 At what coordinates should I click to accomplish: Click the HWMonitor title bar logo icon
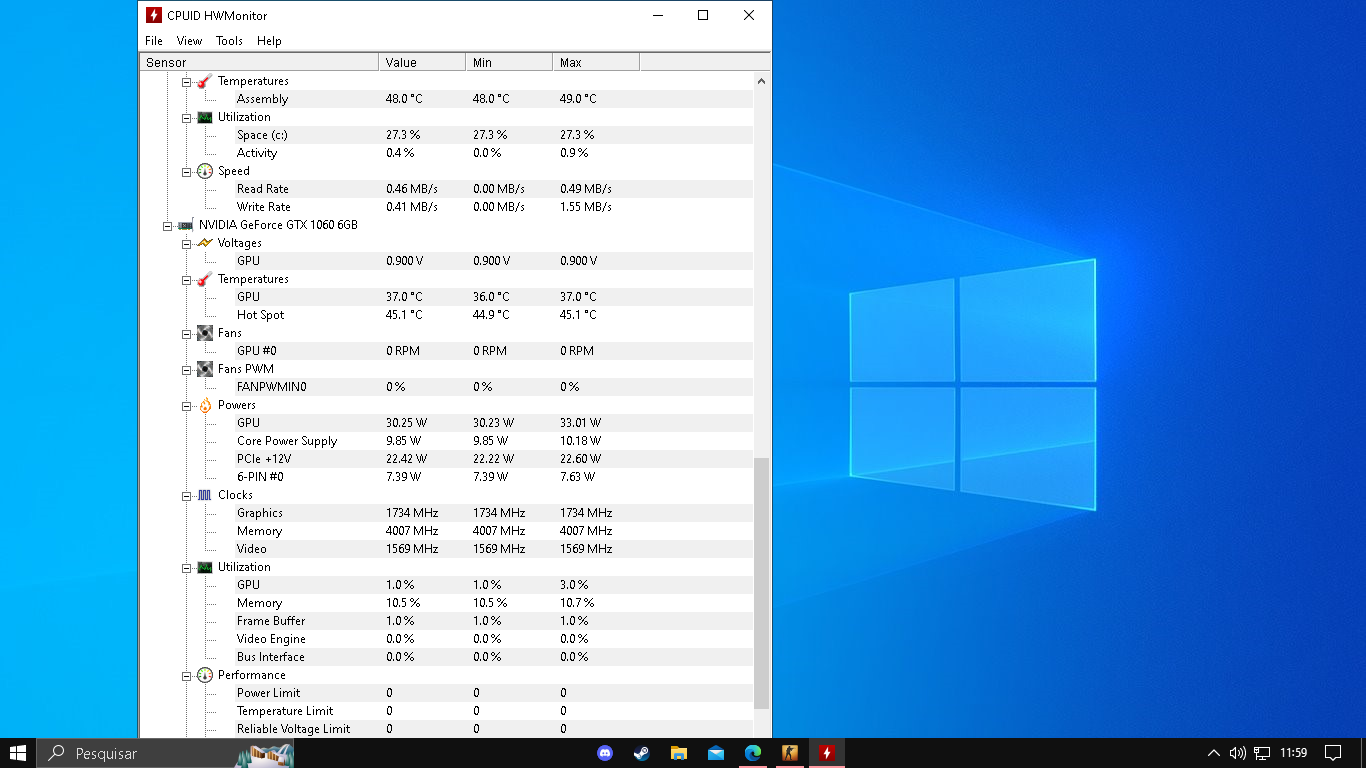[x=154, y=15]
